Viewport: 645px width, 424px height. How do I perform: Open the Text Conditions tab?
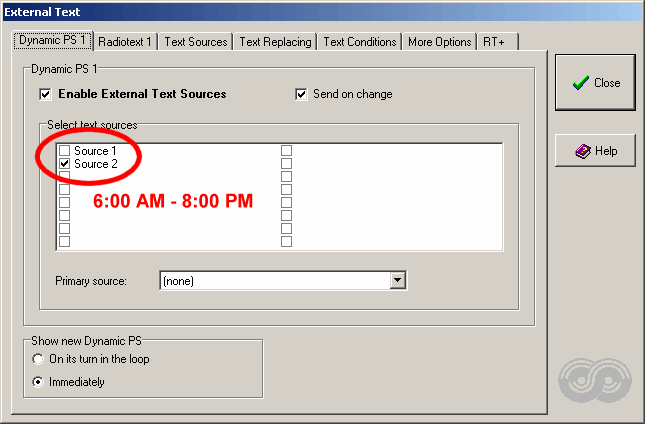tap(360, 42)
